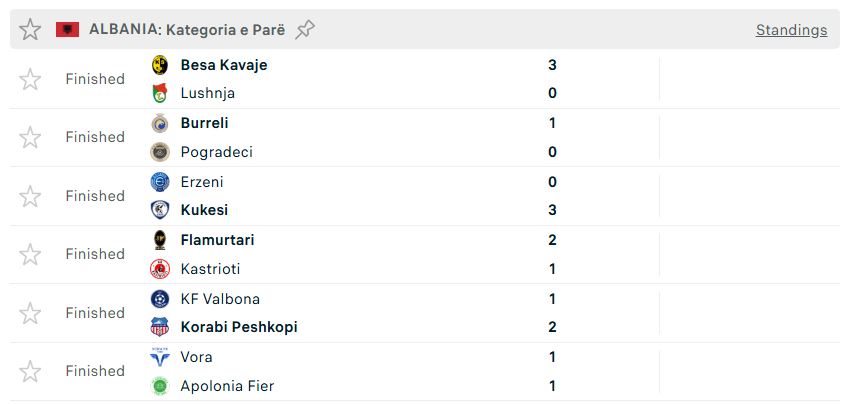The width and height of the screenshot is (843, 404).
Task: Star the Besa Kavaje vs Lushnja match
Action: (31, 79)
